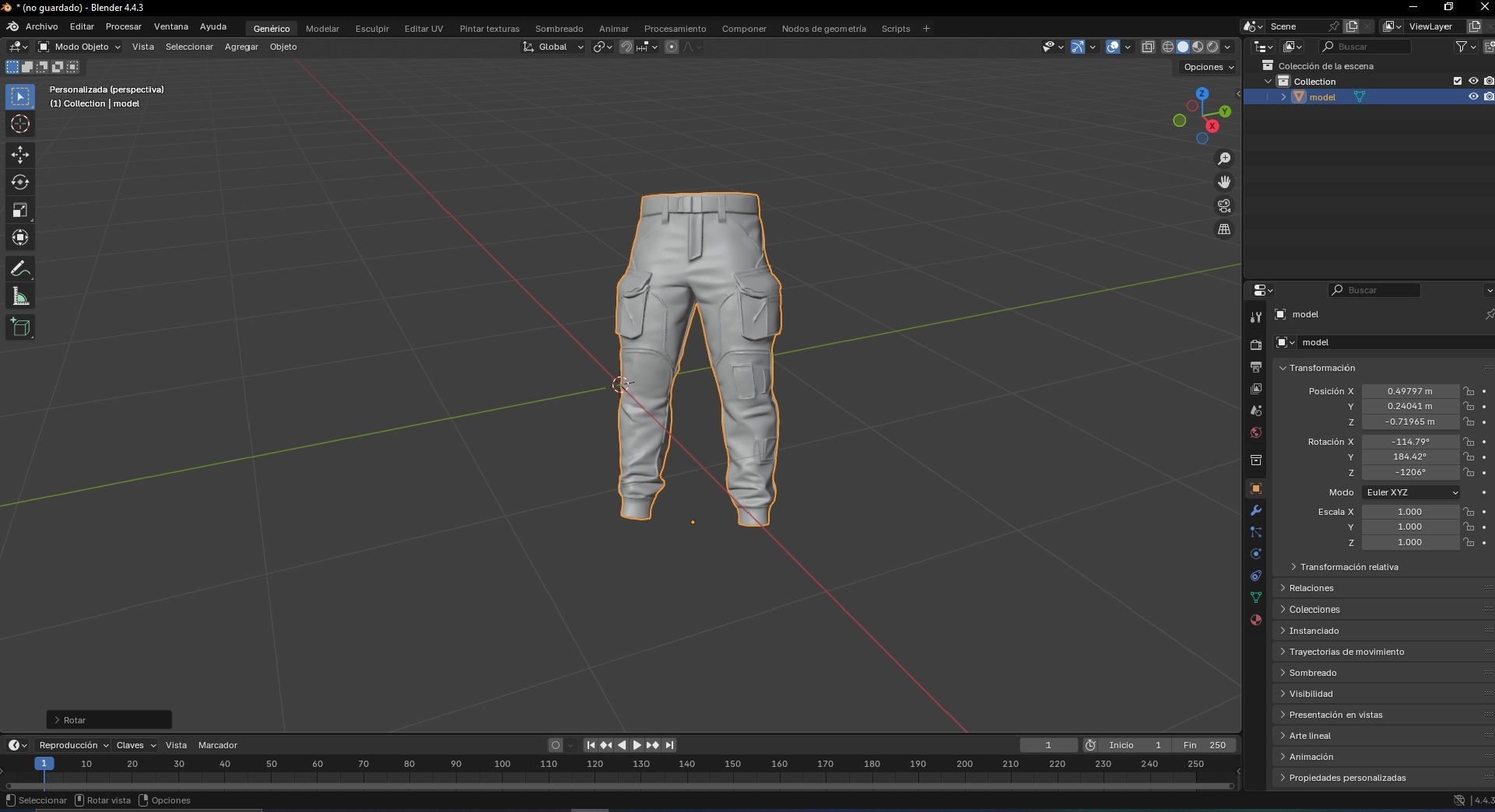
Task: Open the Editar menu
Action: [x=81, y=26]
